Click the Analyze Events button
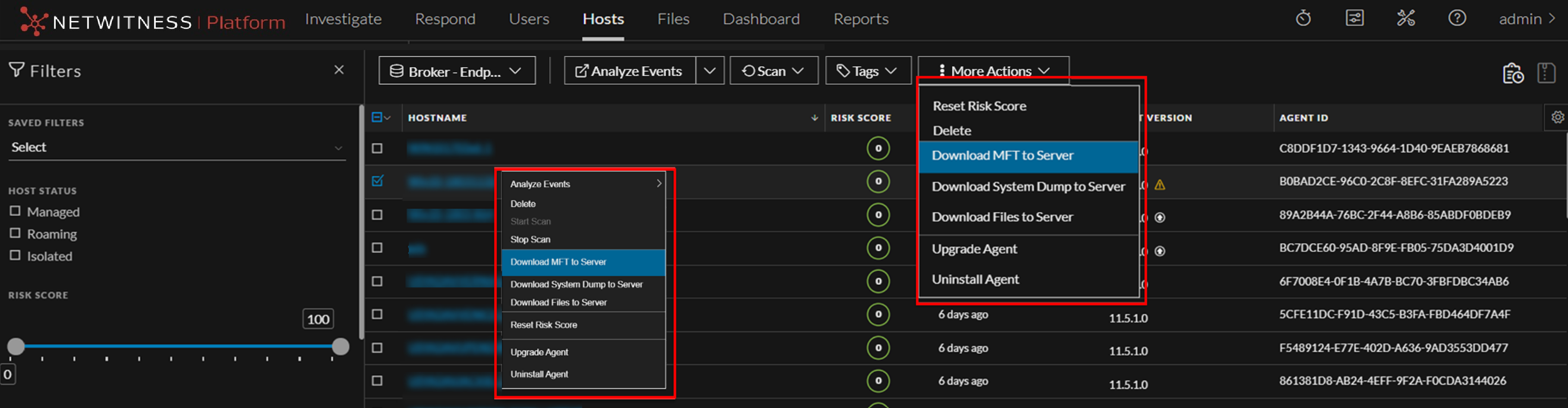Screen dimensions: 1568x408 [629, 71]
